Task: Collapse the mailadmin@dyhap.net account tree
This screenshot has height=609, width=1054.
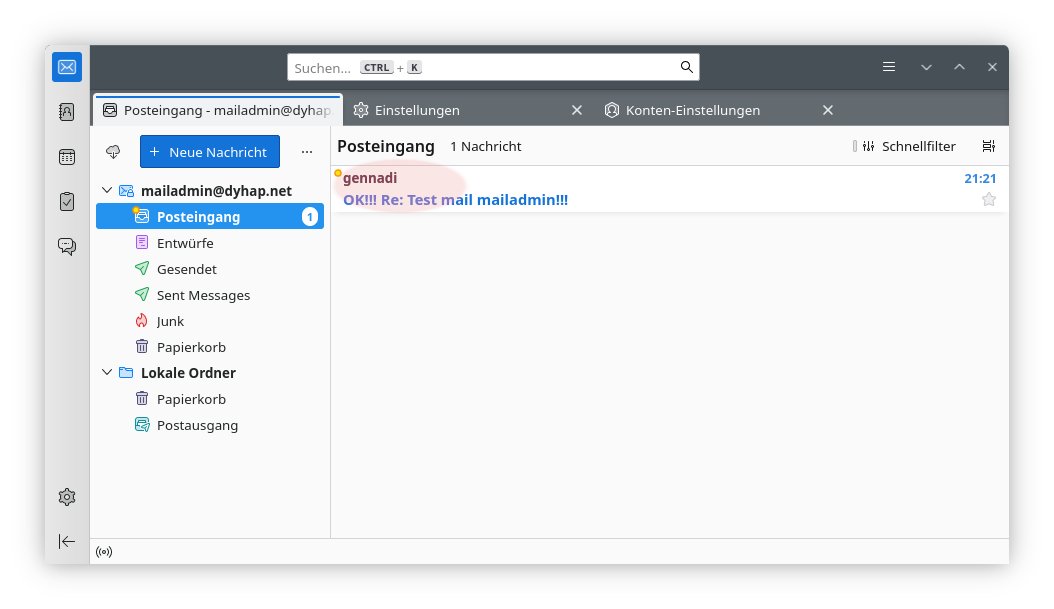Action: pos(108,190)
